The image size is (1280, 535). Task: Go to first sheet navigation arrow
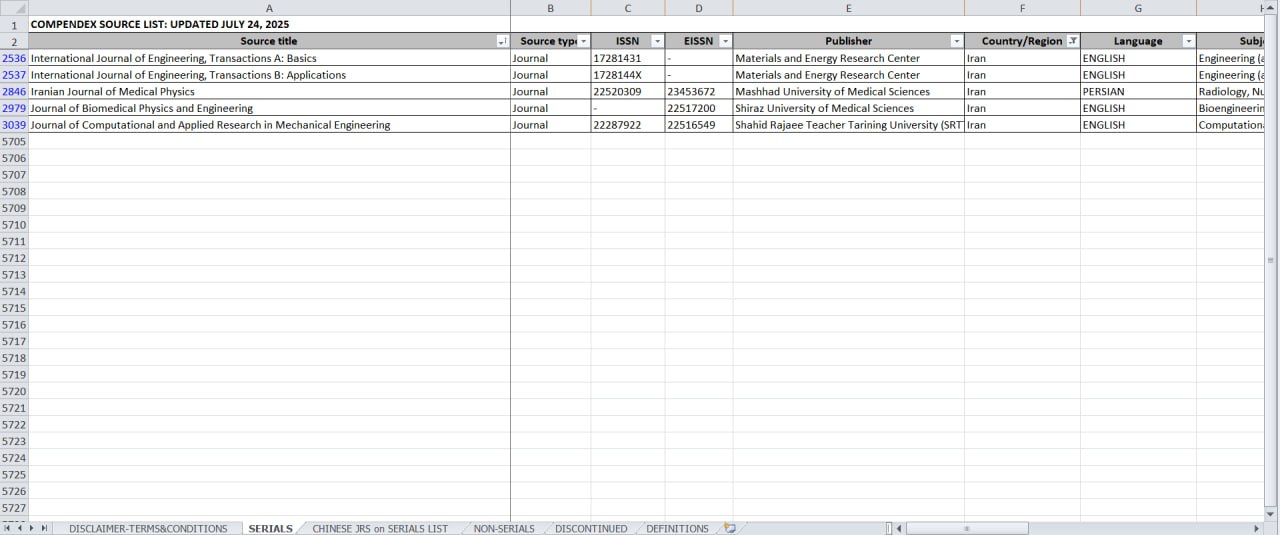(7, 528)
